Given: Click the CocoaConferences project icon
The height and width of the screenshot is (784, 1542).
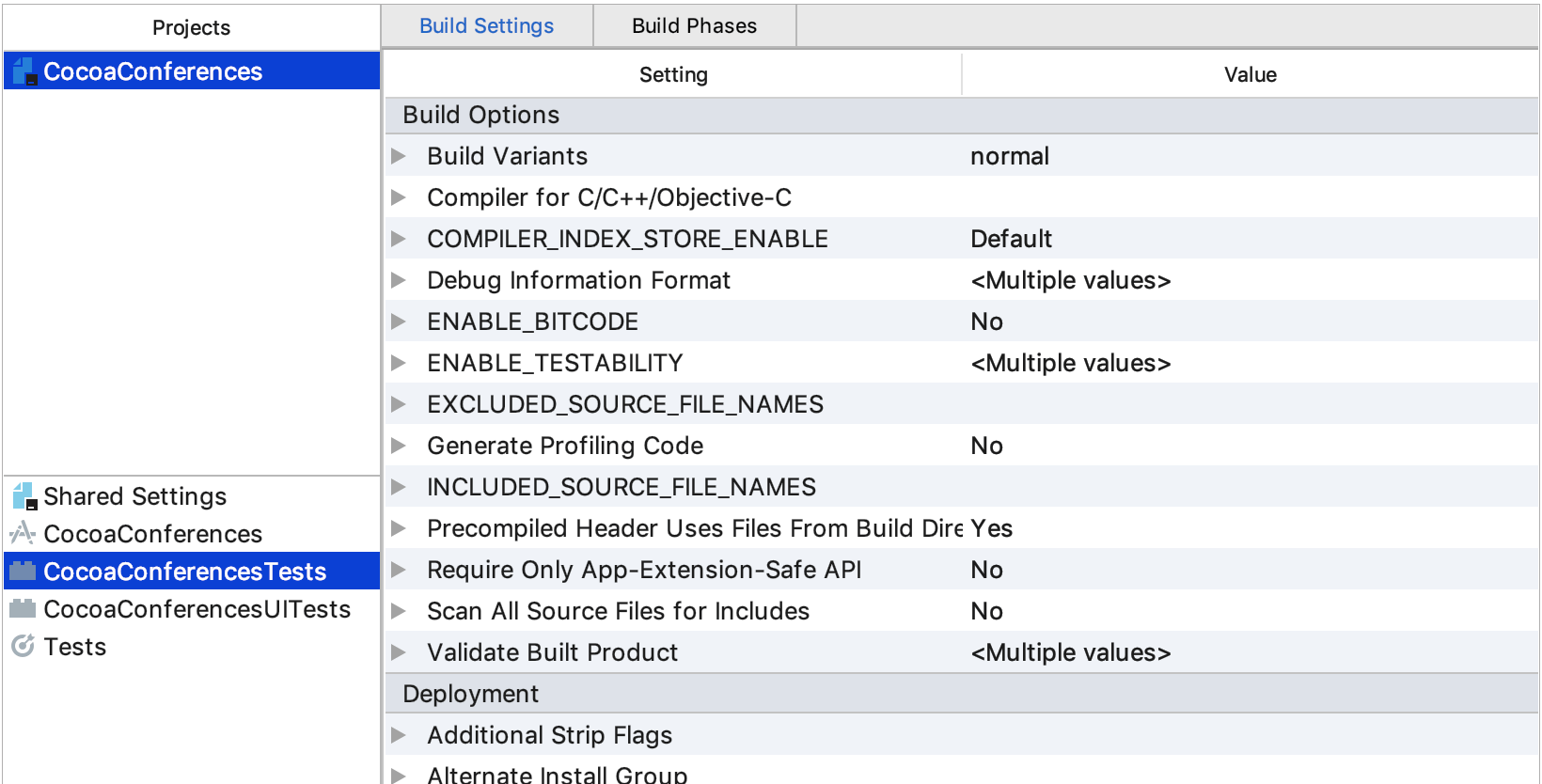Looking at the screenshot, I should pos(24,71).
